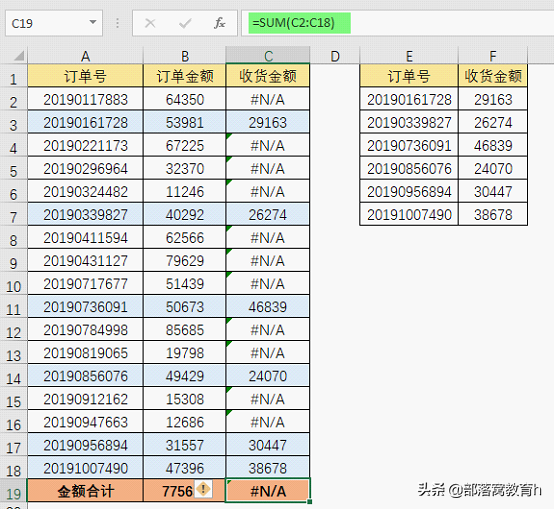Select cell with order 20190296964
The width and height of the screenshot is (554, 509).
pyautogui.click(x=86, y=168)
